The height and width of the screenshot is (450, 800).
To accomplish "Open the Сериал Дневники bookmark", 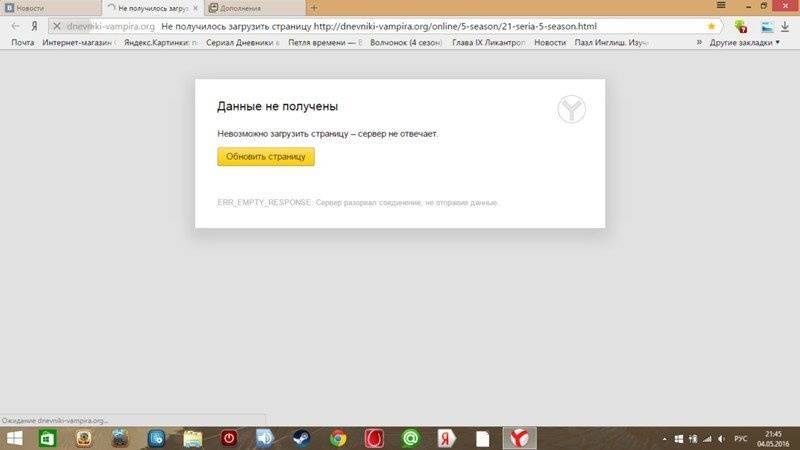I will coord(242,43).
